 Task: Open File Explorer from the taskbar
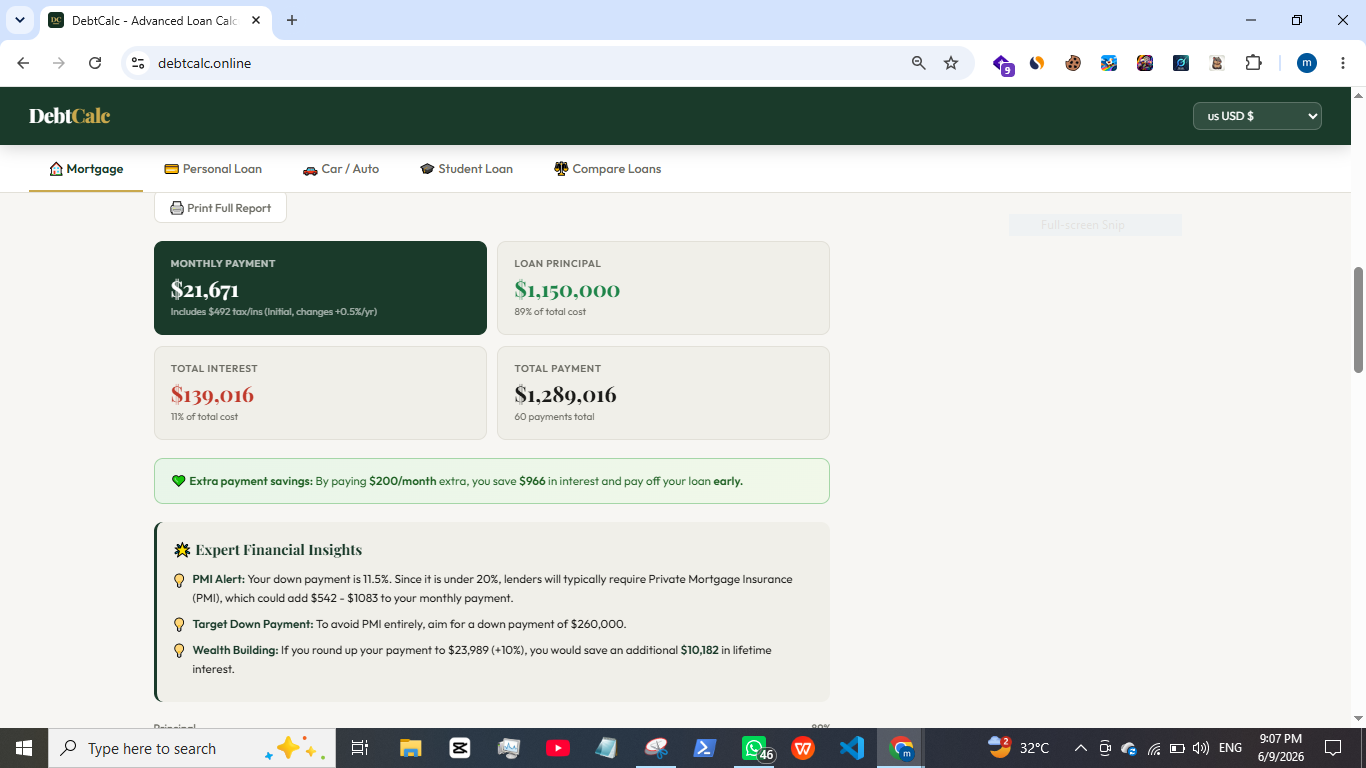pos(411,748)
